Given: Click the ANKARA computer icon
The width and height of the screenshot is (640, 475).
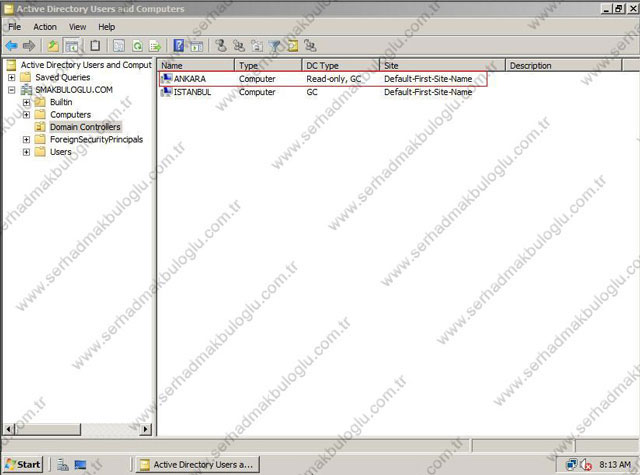Looking at the screenshot, I should [167, 79].
